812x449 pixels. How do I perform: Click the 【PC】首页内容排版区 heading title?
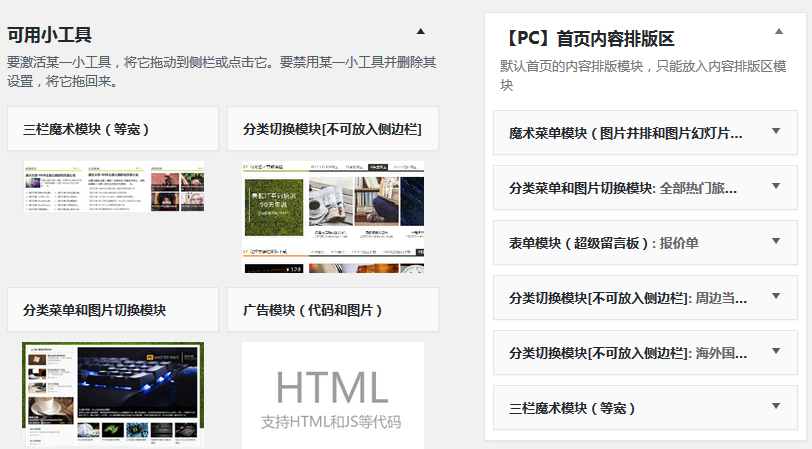[x=588, y=39]
